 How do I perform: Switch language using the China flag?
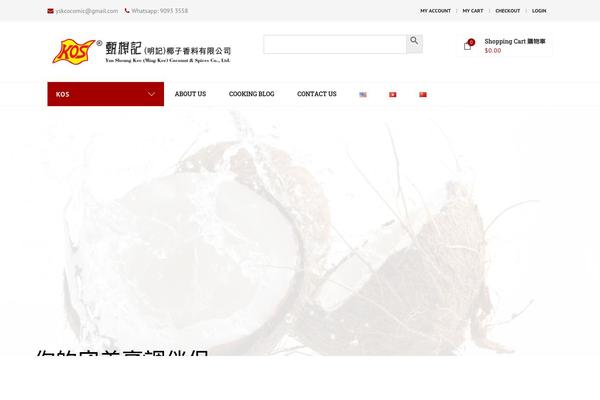[x=423, y=95]
